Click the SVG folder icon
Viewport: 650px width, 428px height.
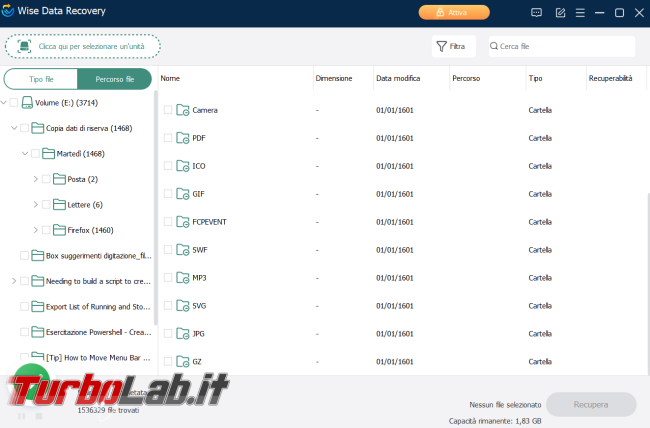pyautogui.click(x=182, y=306)
